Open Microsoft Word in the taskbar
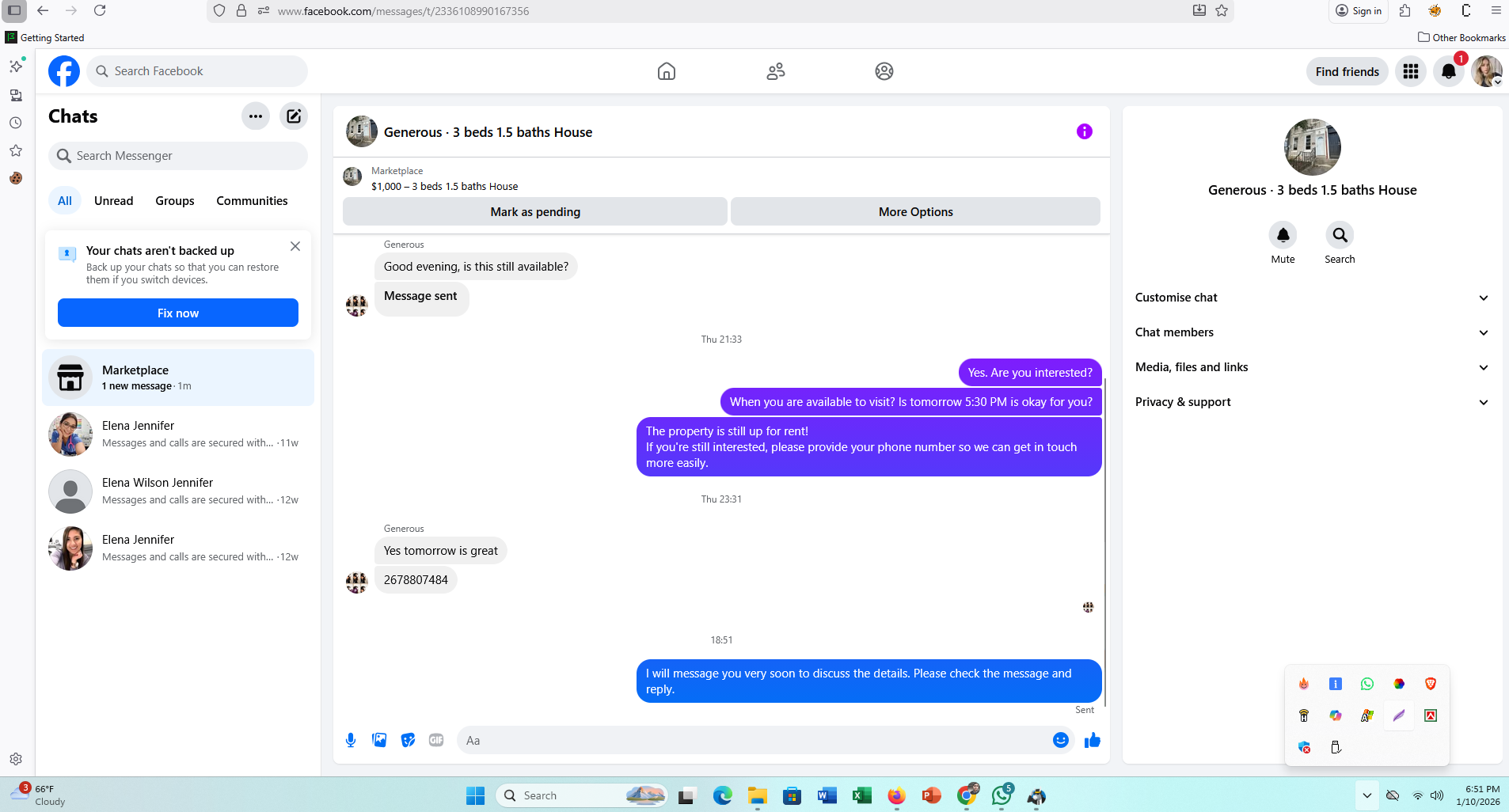Viewport: 1509px width, 812px height. tap(827, 795)
